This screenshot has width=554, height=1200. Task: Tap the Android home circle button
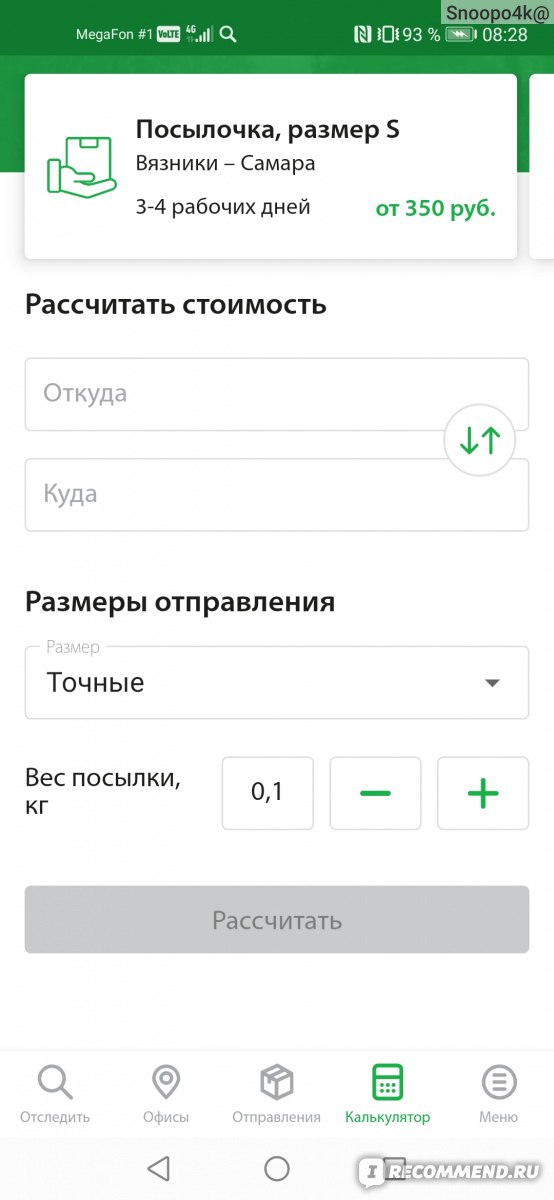pyautogui.click(x=277, y=1168)
